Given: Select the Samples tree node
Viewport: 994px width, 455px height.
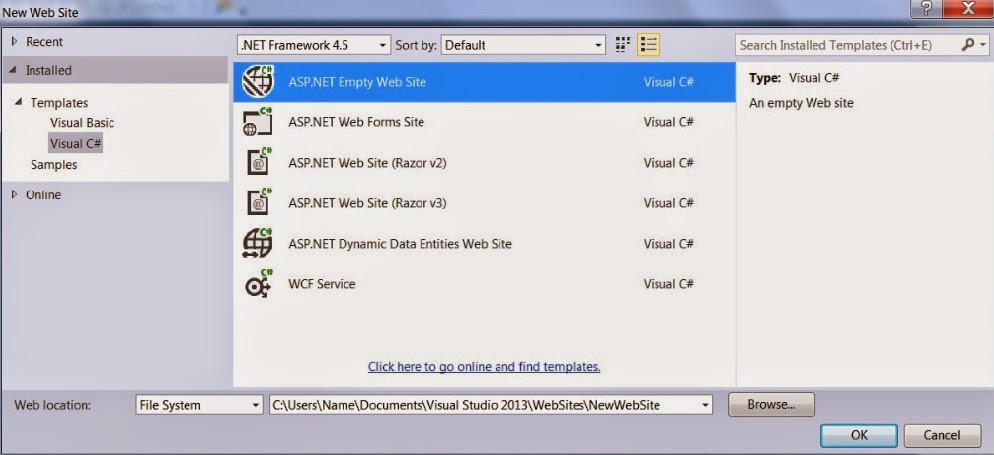Looking at the screenshot, I should [54, 165].
